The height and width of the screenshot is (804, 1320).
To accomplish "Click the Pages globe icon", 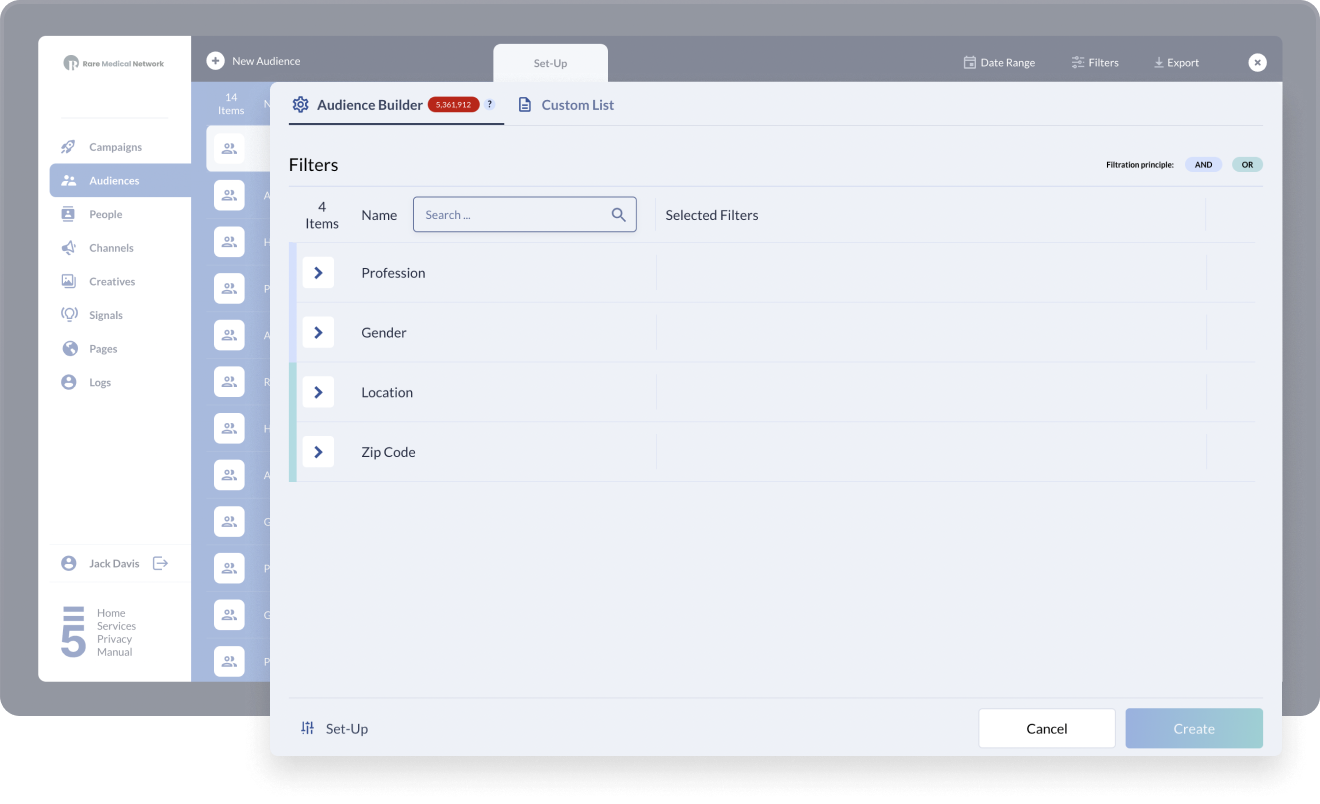I will click(69, 349).
